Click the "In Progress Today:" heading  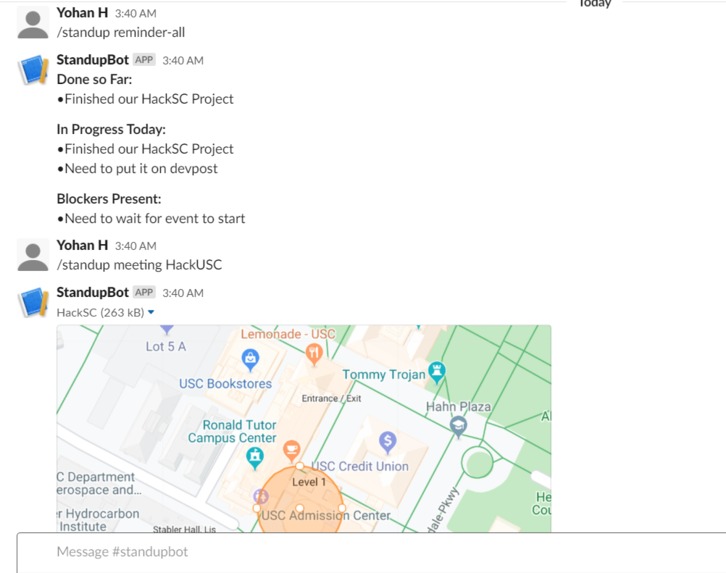[x=111, y=129]
